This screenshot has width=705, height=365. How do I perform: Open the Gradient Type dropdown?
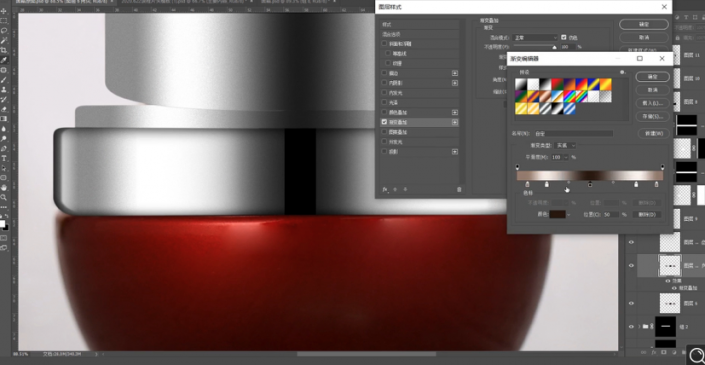pos(566,146)
